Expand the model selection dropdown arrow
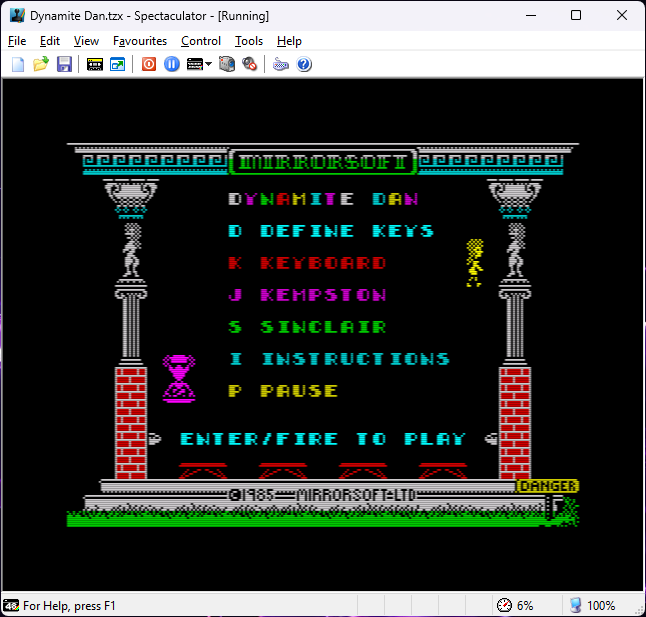Viewport: 646px width, 617px height. coord(208,64)
